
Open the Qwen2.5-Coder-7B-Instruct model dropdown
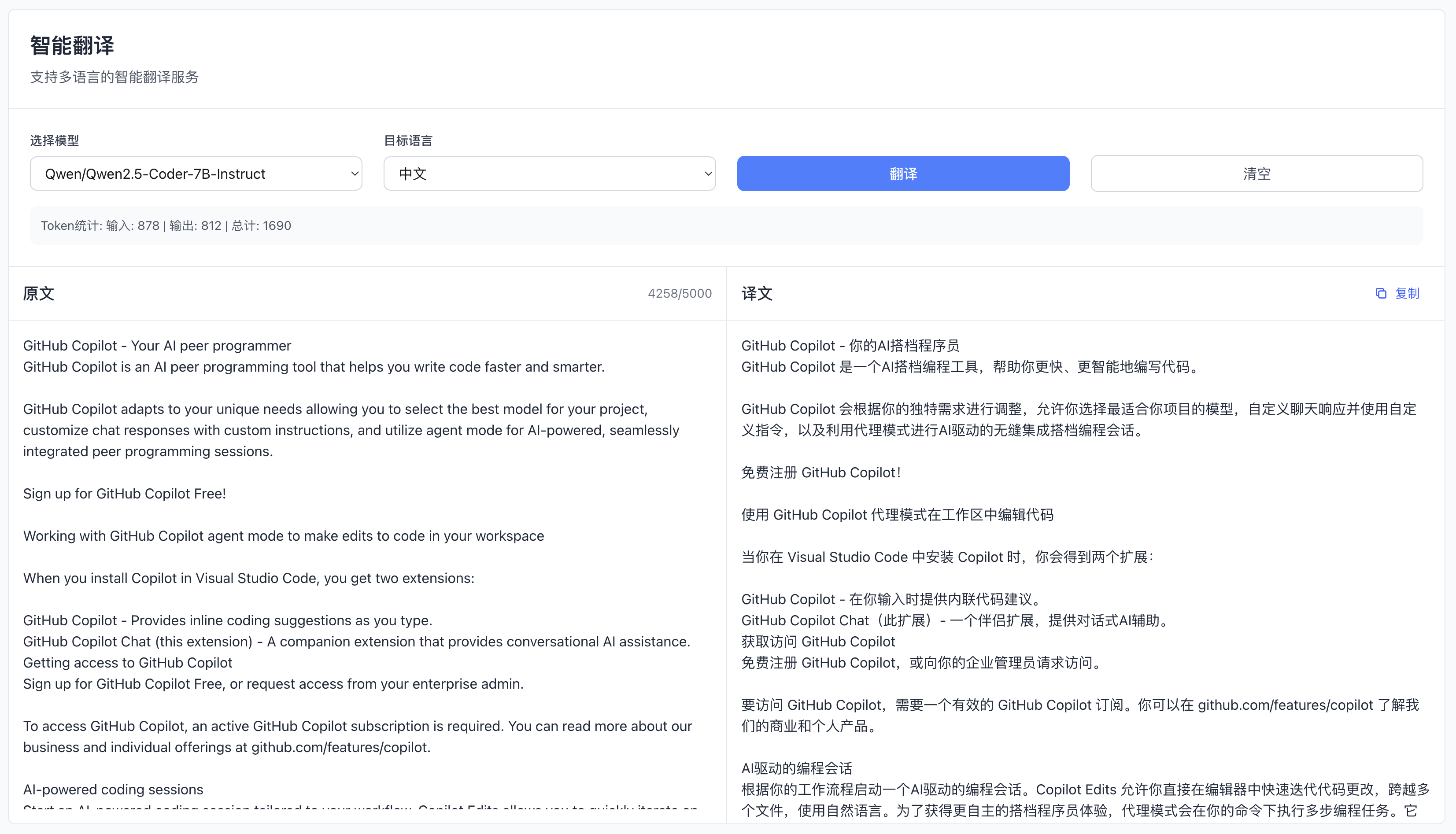click(x=195, y=173)
